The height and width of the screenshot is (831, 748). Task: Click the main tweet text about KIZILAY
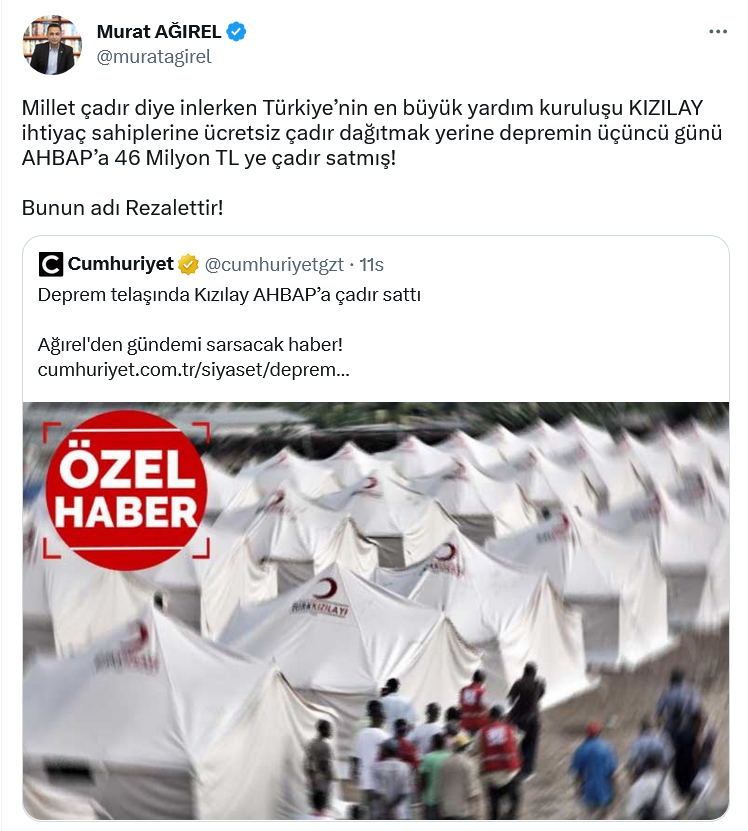(x=372, y=132)
